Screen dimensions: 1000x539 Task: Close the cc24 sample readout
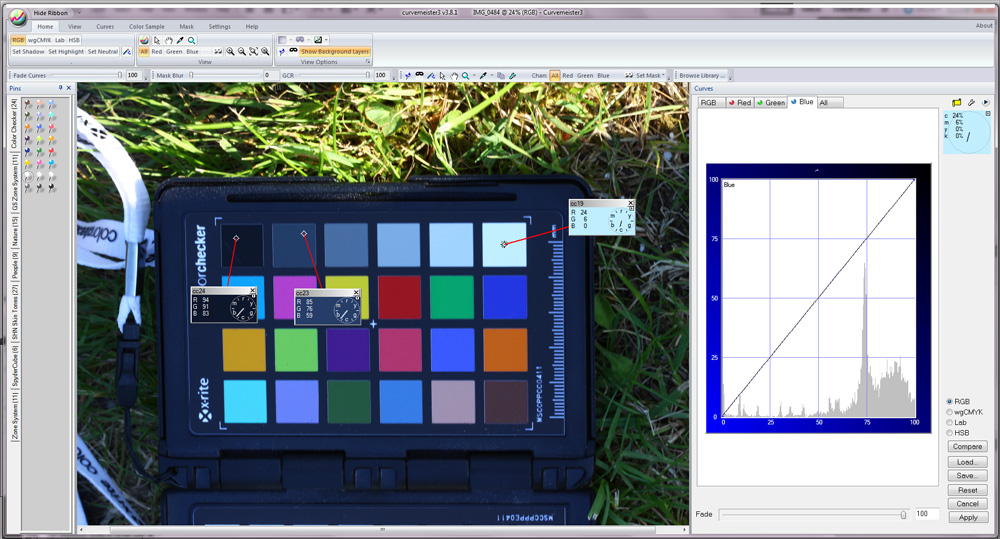click(253, 290)
